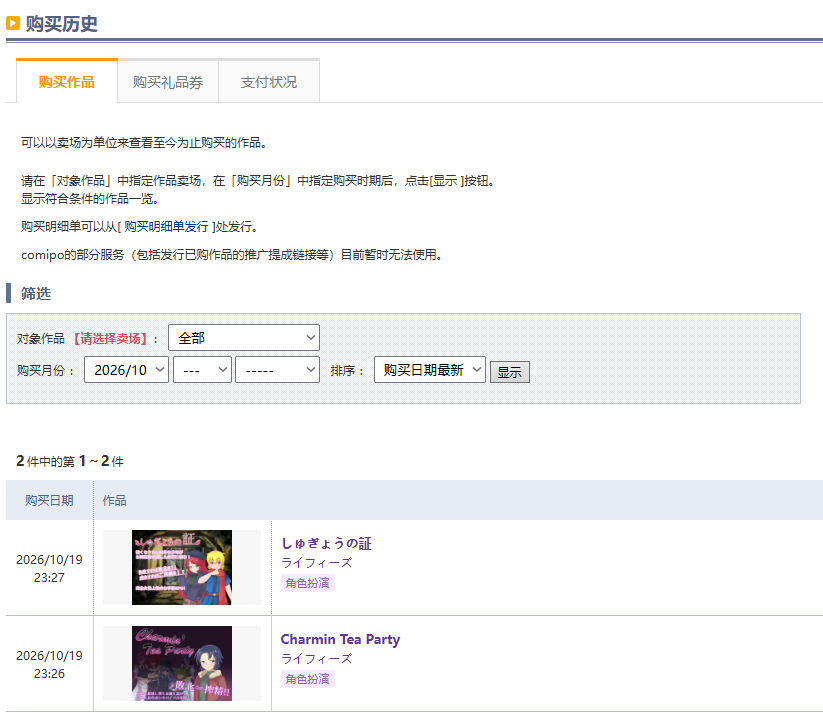Follow the 购买明细单发行 link

click(166, 226)
